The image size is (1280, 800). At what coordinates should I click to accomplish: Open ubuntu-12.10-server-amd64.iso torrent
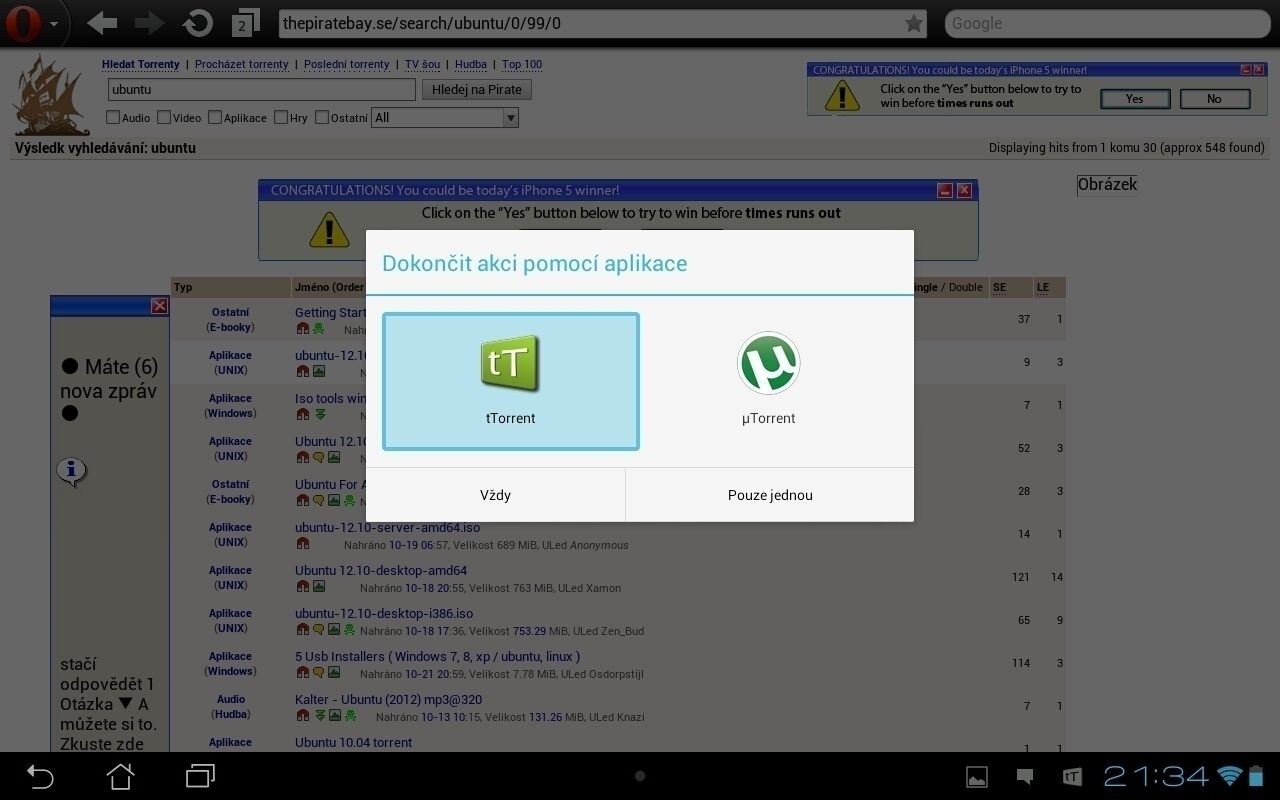pyautogui.click(x=387, y=527)
